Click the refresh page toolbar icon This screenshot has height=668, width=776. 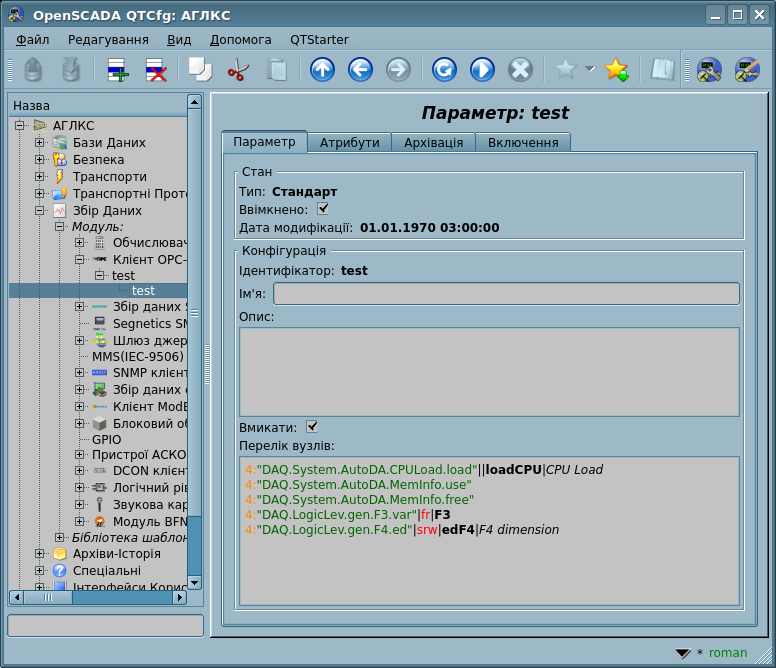[x=444, y=70]
